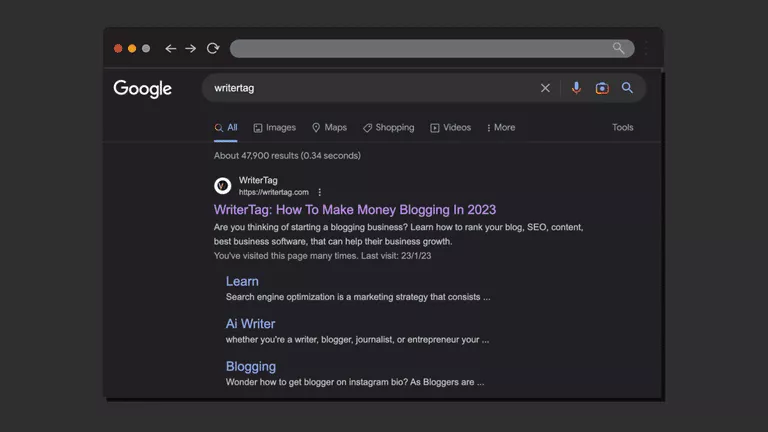
Task: Submit search with blue magnifier icon
Action: pyautogui.click(x=627, y=88)
